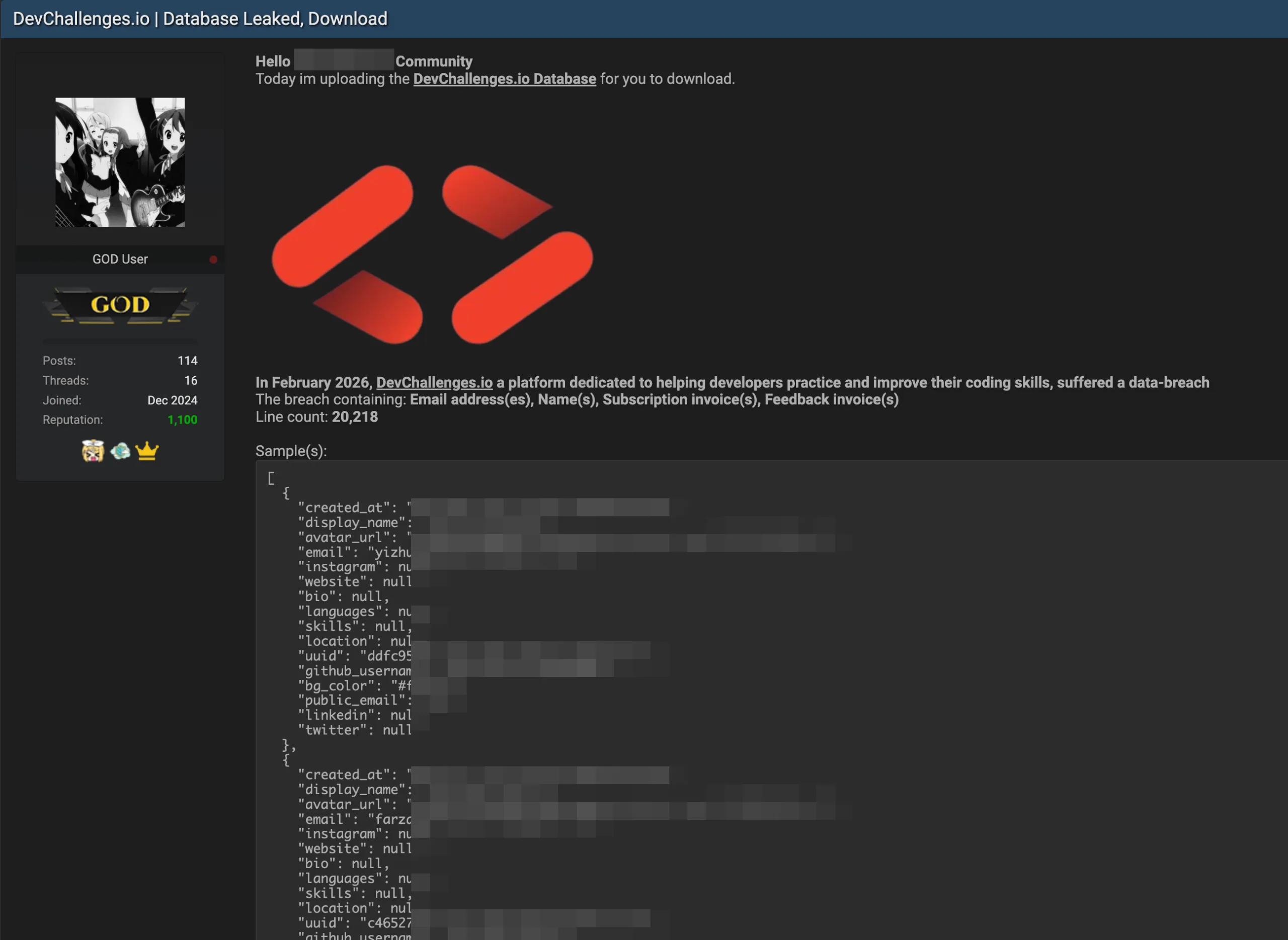The height and width of the screenshot is (940, 1288).
Task: Click the "Sample(s):" label
Action: 291,451
